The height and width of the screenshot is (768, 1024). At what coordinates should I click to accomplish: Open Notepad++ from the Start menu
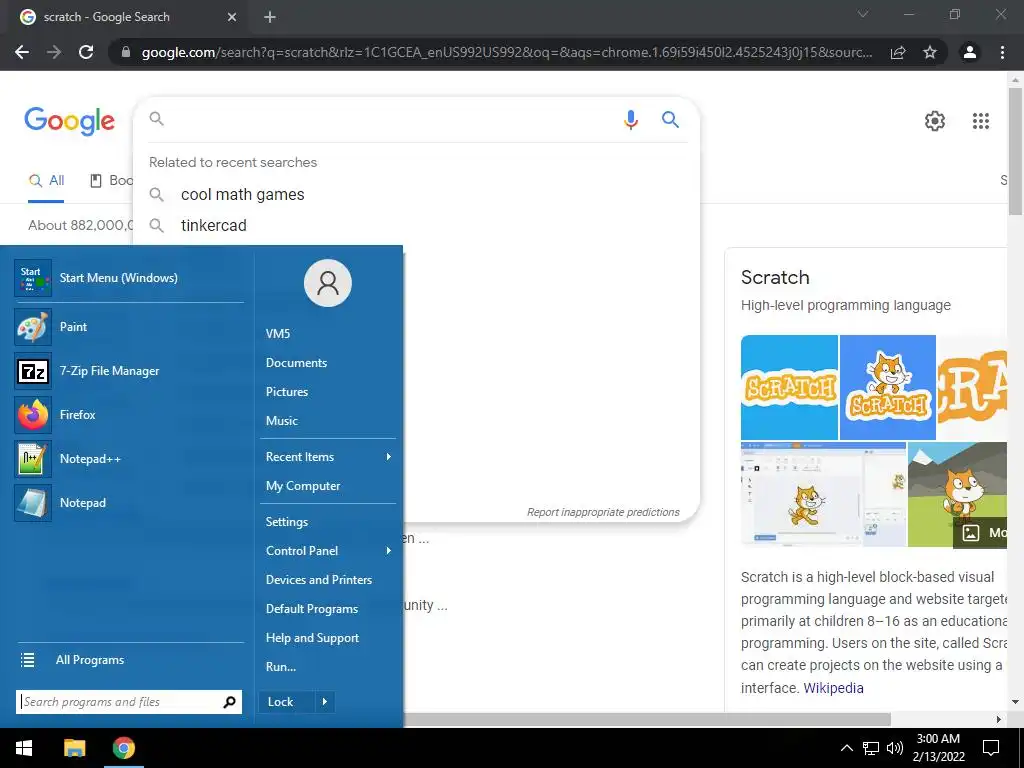[x=129, y=459]
